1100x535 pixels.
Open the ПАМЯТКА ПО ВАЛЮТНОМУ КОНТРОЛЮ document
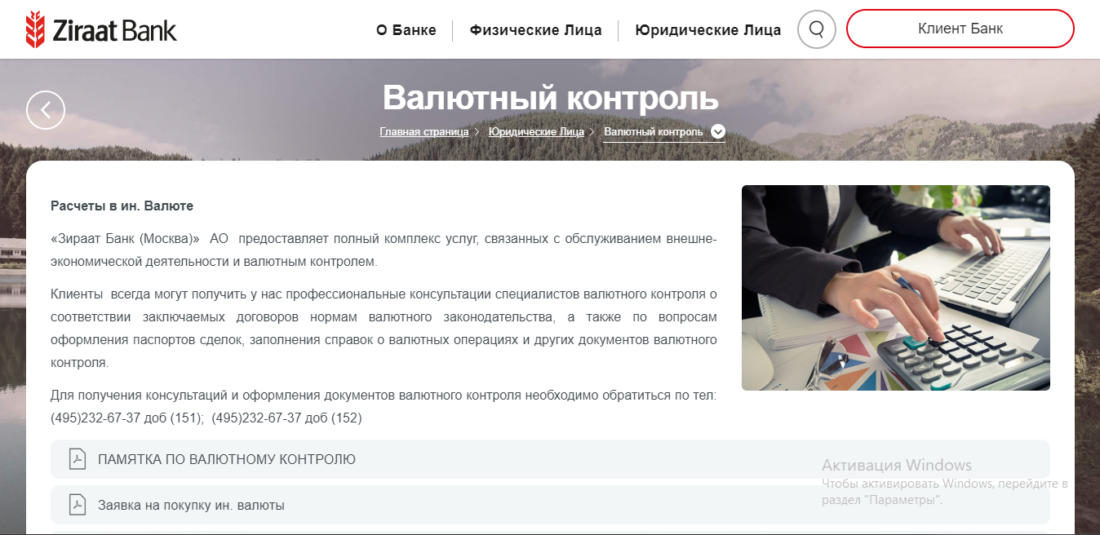pyautogui.click(x=226, y=459)
